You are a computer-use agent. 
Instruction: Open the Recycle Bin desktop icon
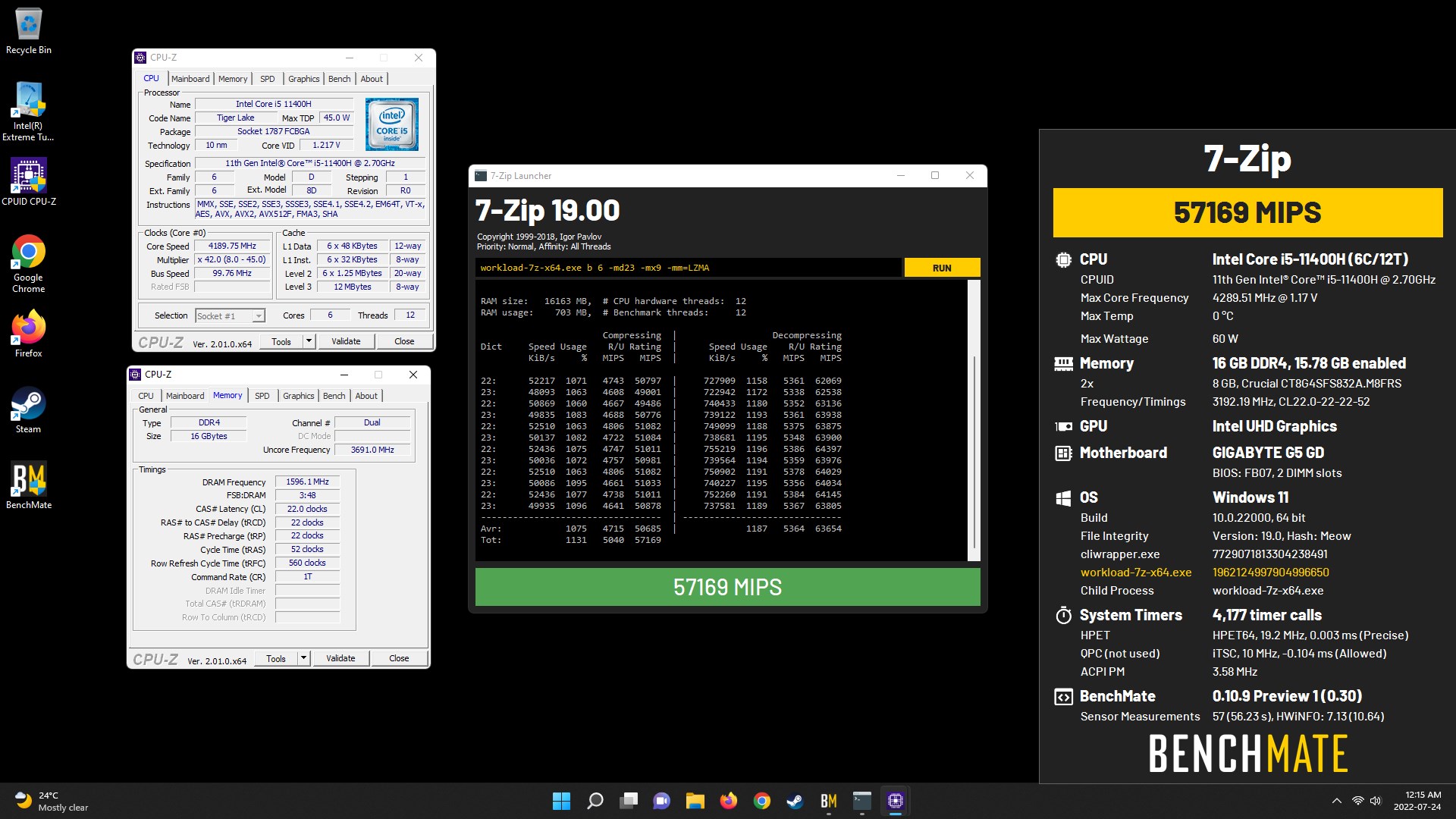coord(29,32)
